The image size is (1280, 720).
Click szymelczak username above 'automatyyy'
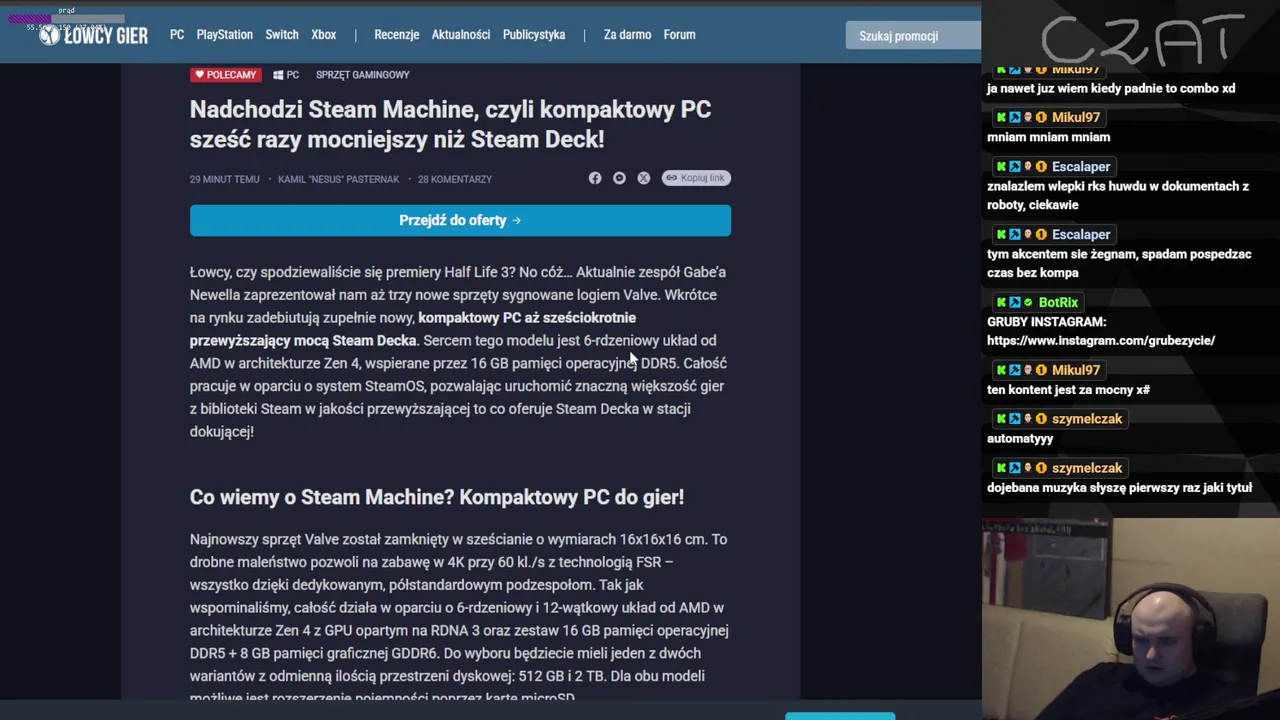[x=1087, y=419]
